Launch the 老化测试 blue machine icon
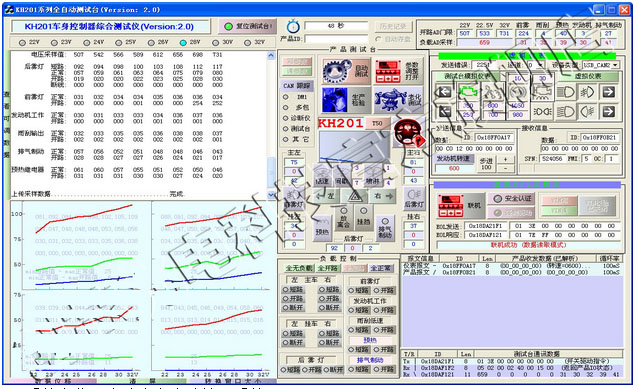Screen dimensions: 638x389 point(398,100)
